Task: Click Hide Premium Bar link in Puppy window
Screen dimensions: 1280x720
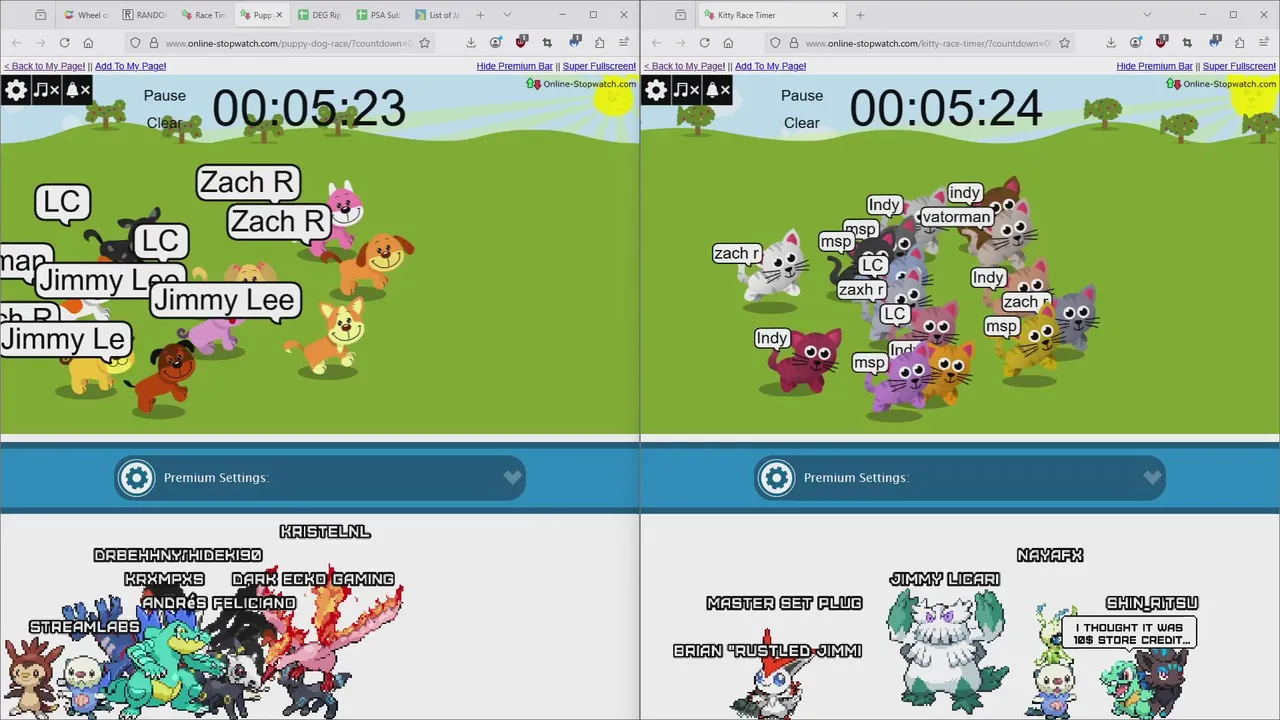Action: click(x=514, y=66)
